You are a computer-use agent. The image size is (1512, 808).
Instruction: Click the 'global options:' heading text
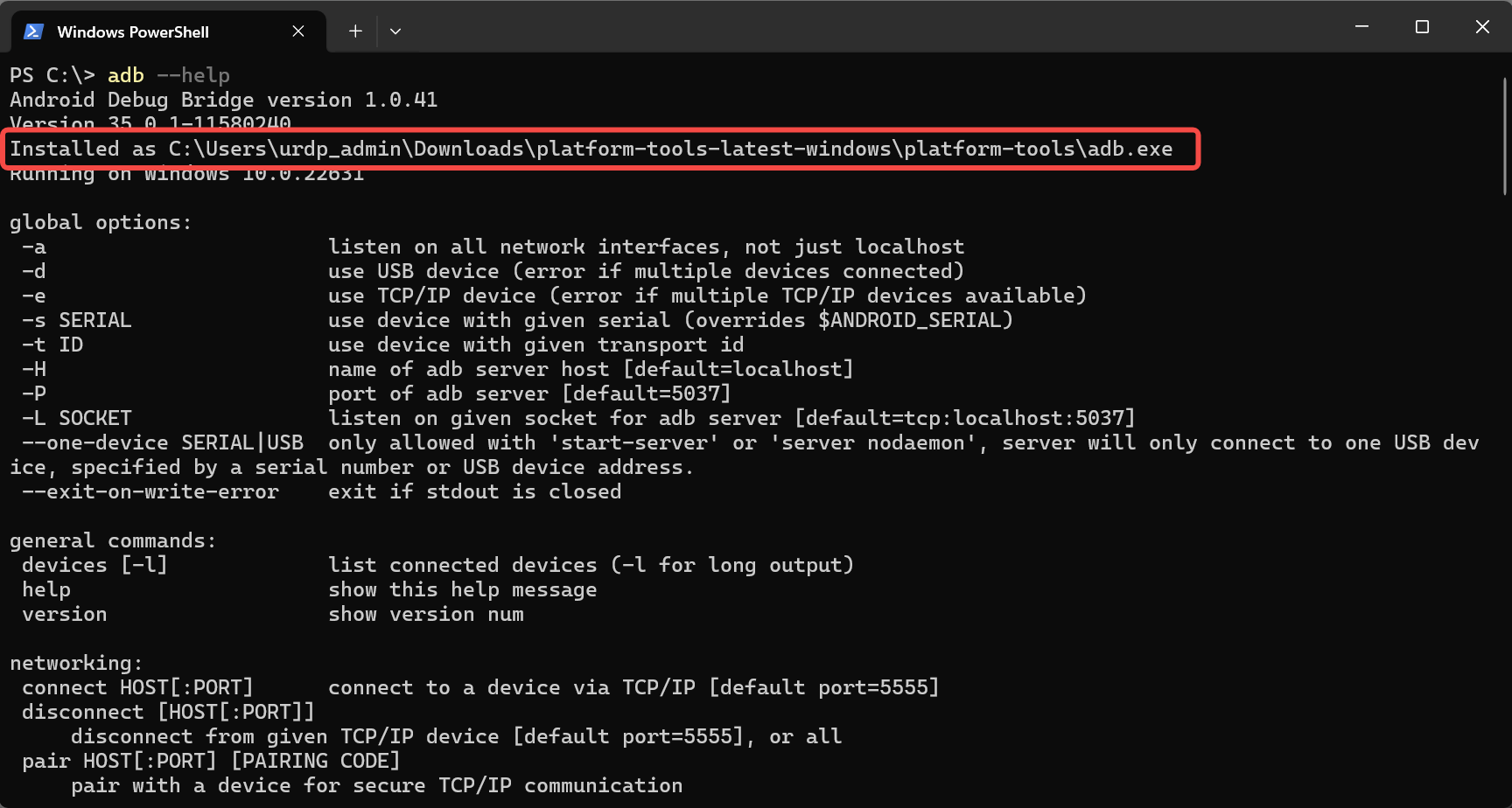(101, 222)
